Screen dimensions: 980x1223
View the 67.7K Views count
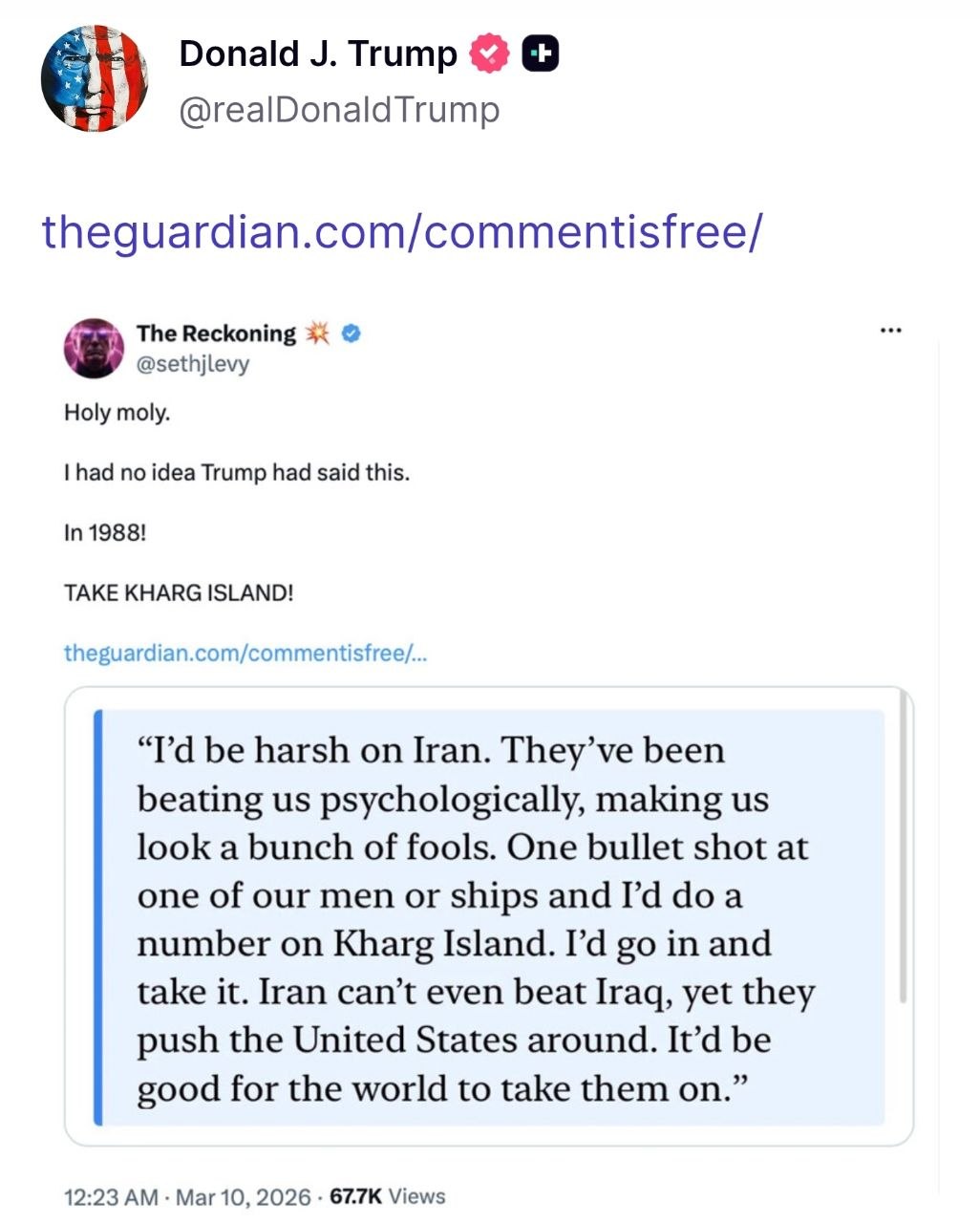[x=387, y=1196]
